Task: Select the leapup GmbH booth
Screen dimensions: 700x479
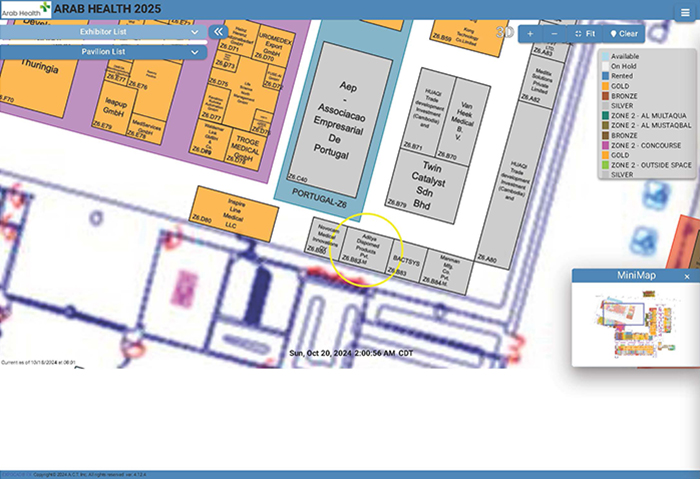Action: click(115, 108)
